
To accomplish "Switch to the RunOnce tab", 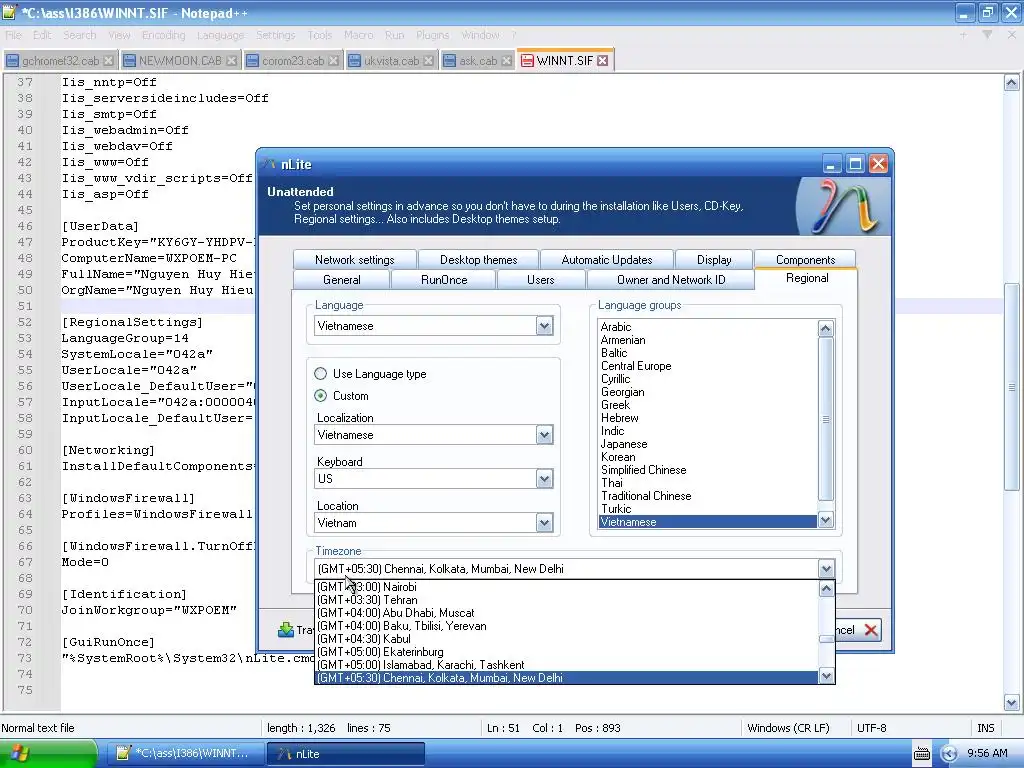I will 444,280.
